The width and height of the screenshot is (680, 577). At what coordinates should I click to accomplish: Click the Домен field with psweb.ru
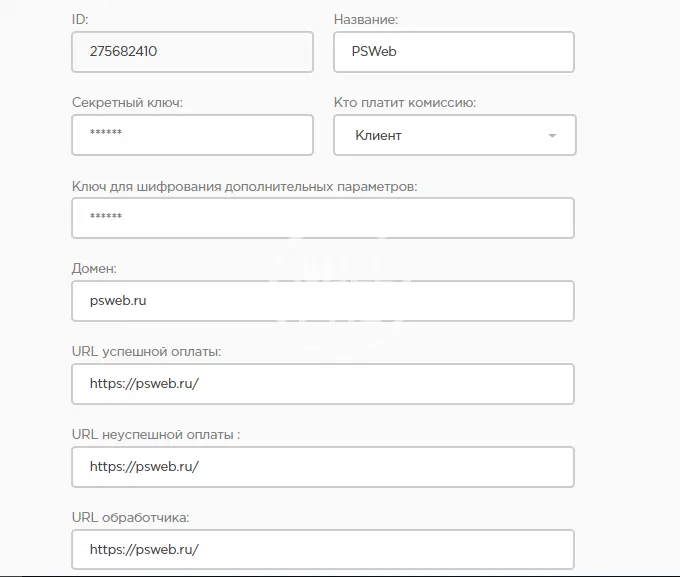[322, 301]
